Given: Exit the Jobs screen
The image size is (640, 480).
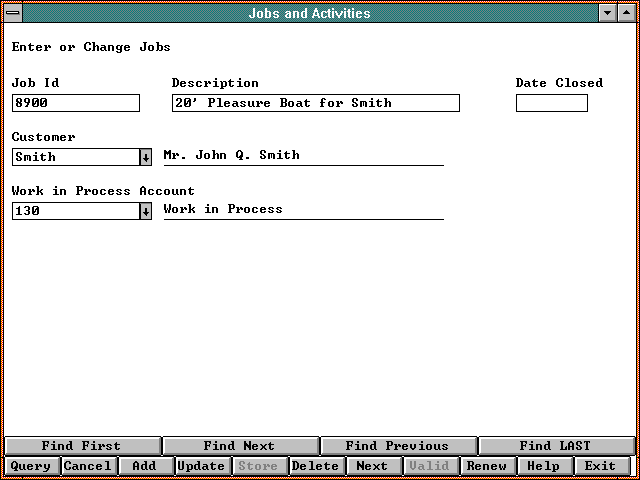Looking at the screenshot, I should 600,466.
